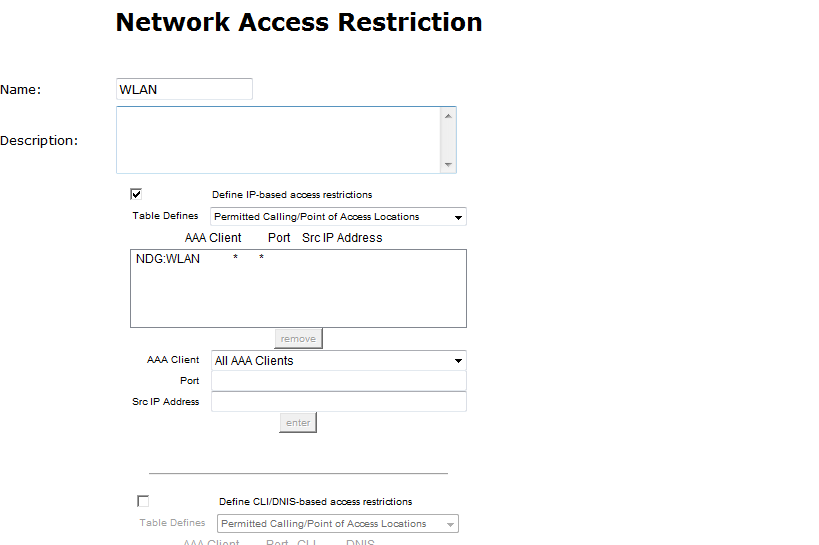Click the Define CLI/DNIS-based access restrictions label

[315, 502]
